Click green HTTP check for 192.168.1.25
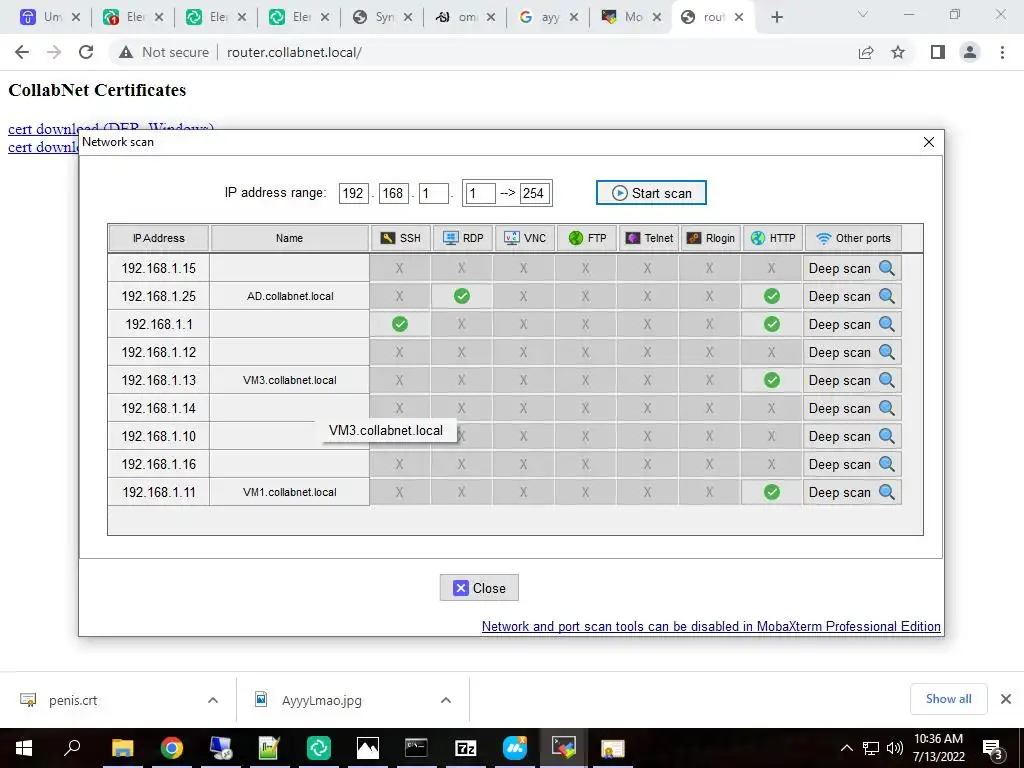Viewport: 1024px width, 768px height. point(772,296)
